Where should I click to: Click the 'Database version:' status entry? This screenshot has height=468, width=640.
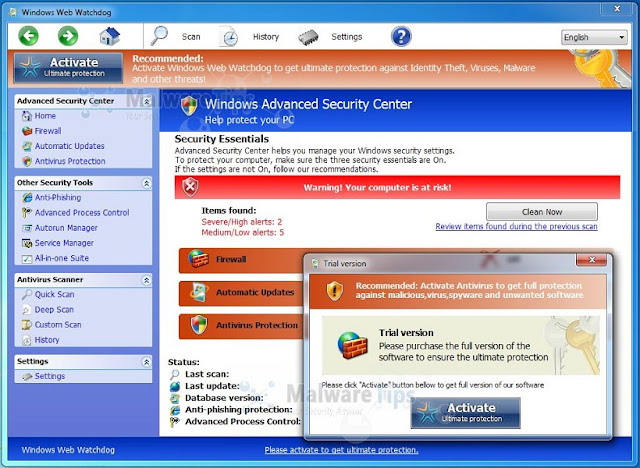click(x=224, y=398)
